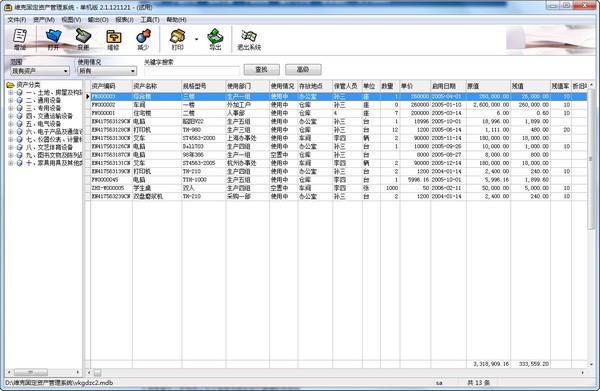
Task: Expand the 五、电气设备 tree node
Action: (11, 124)
